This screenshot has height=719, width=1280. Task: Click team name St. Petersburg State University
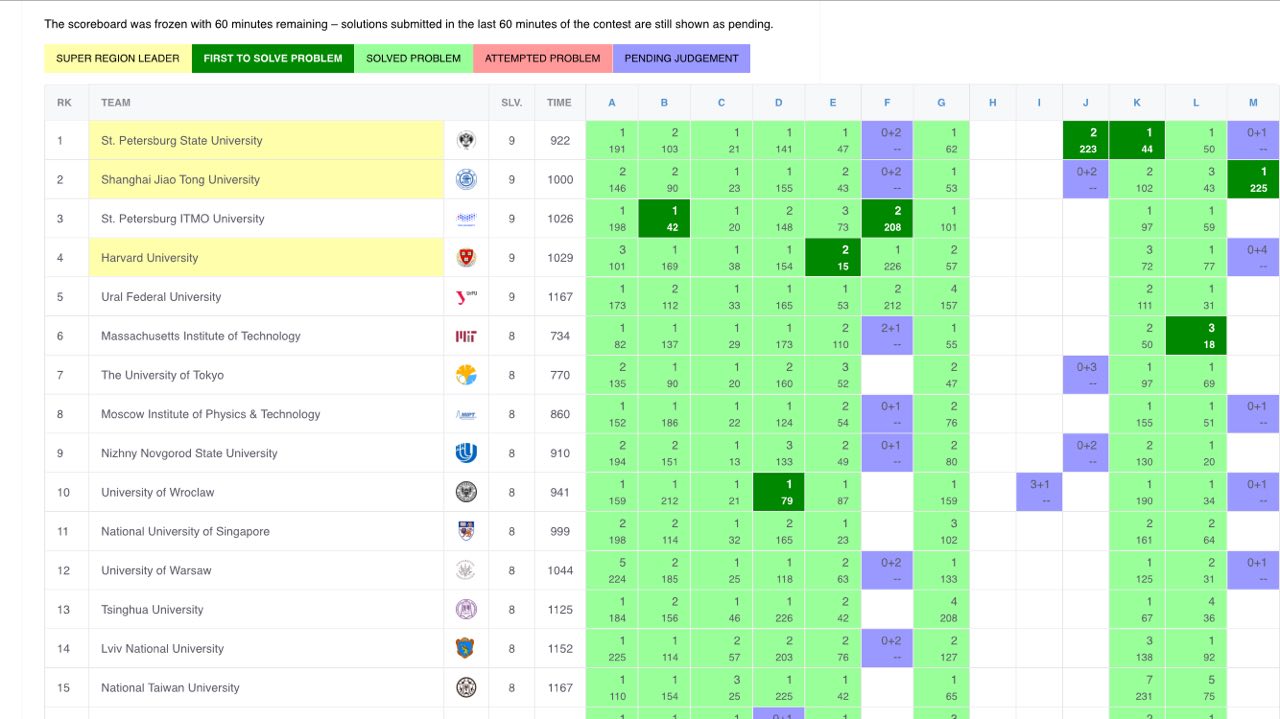click(x=181, y=141)
